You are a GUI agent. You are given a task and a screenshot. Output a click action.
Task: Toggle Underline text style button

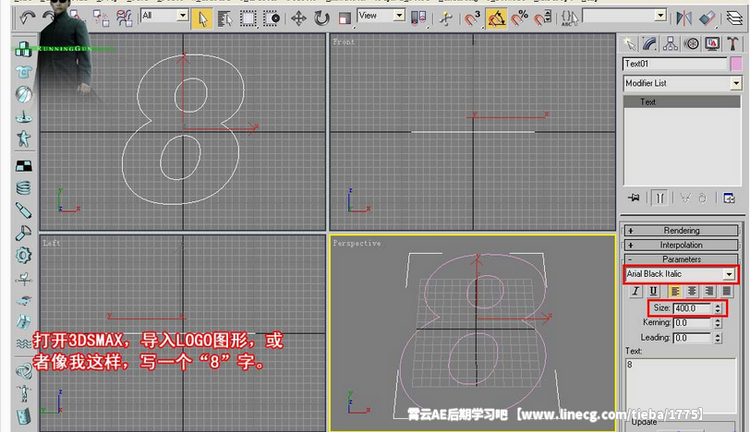coord(653,291)
